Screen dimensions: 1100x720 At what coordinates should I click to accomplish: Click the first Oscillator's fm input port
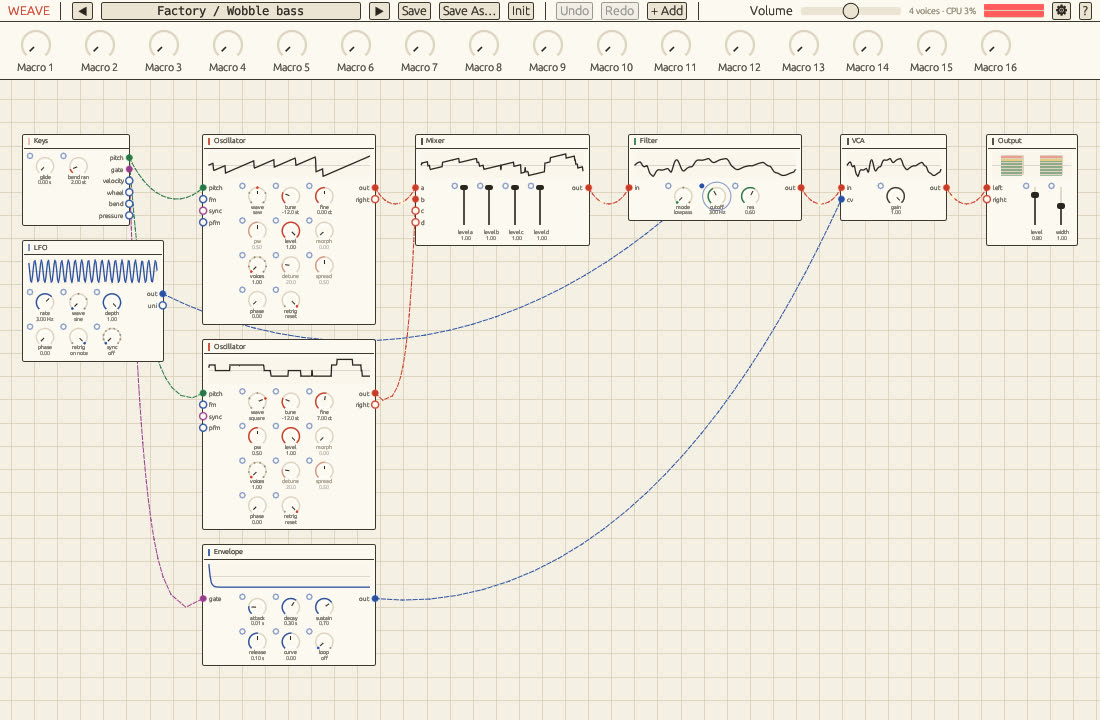(203, 199)
